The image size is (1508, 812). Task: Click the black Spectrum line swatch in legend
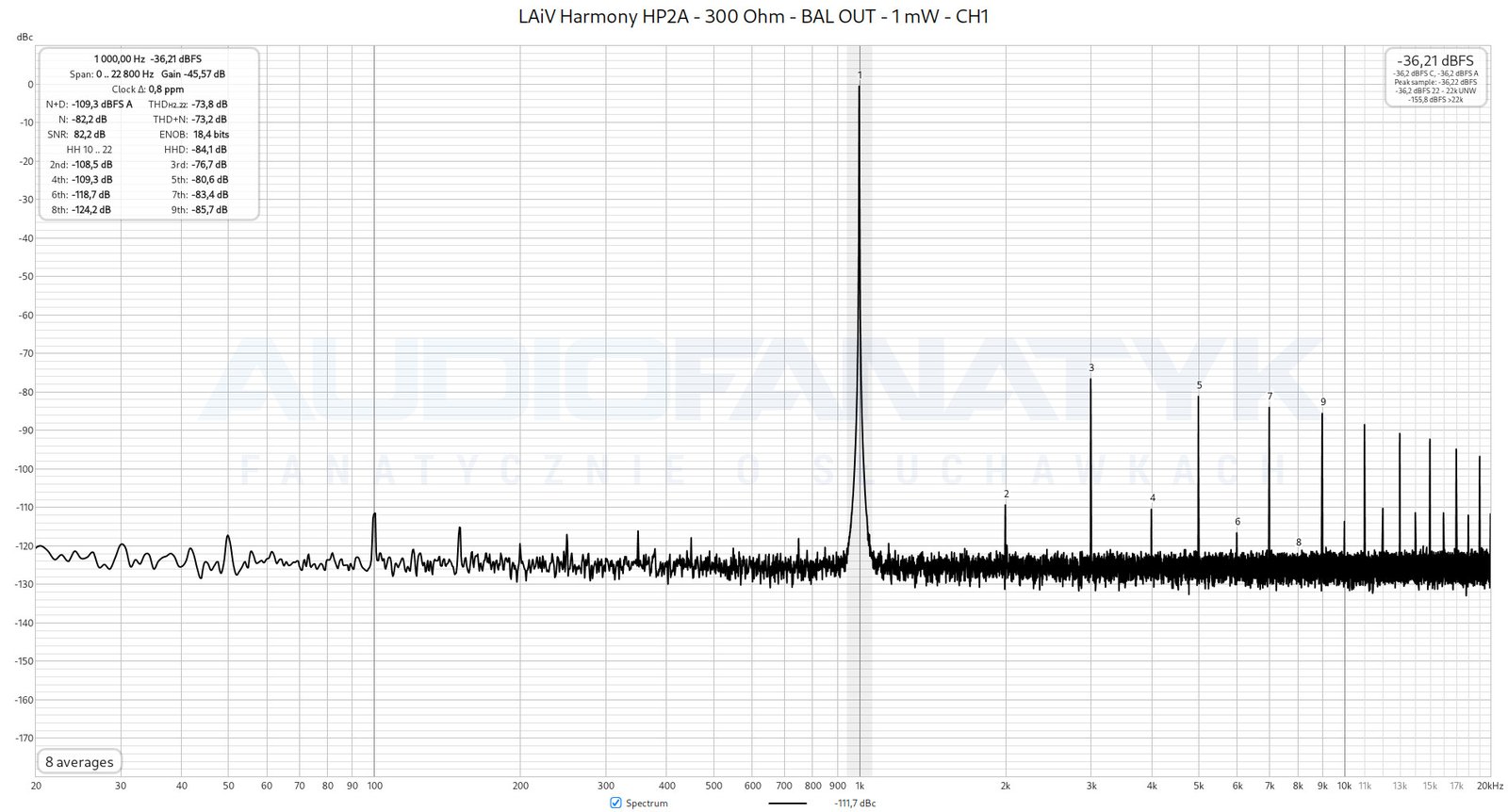[787, 804]
